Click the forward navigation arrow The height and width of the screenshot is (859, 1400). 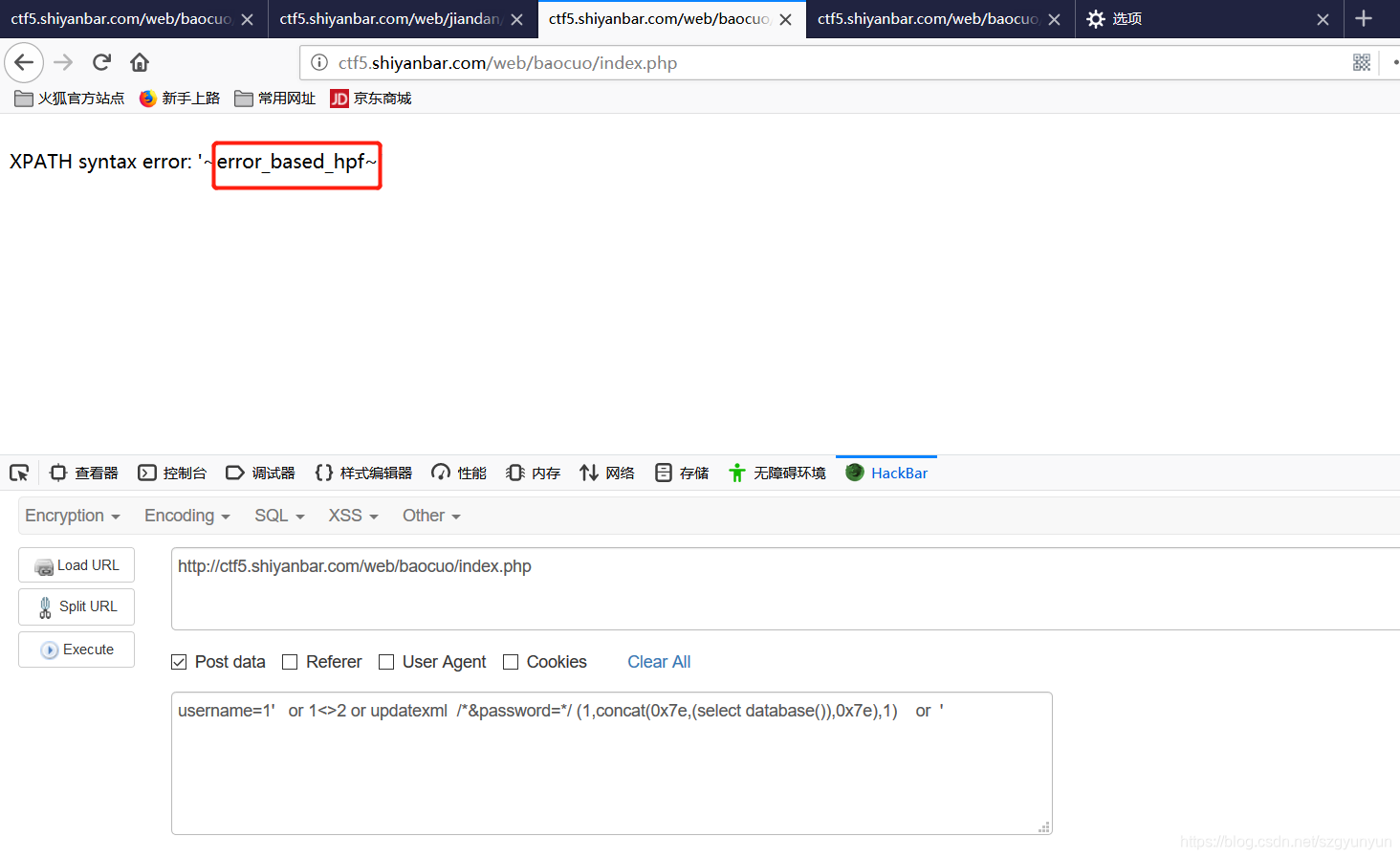tap(63, 62)
